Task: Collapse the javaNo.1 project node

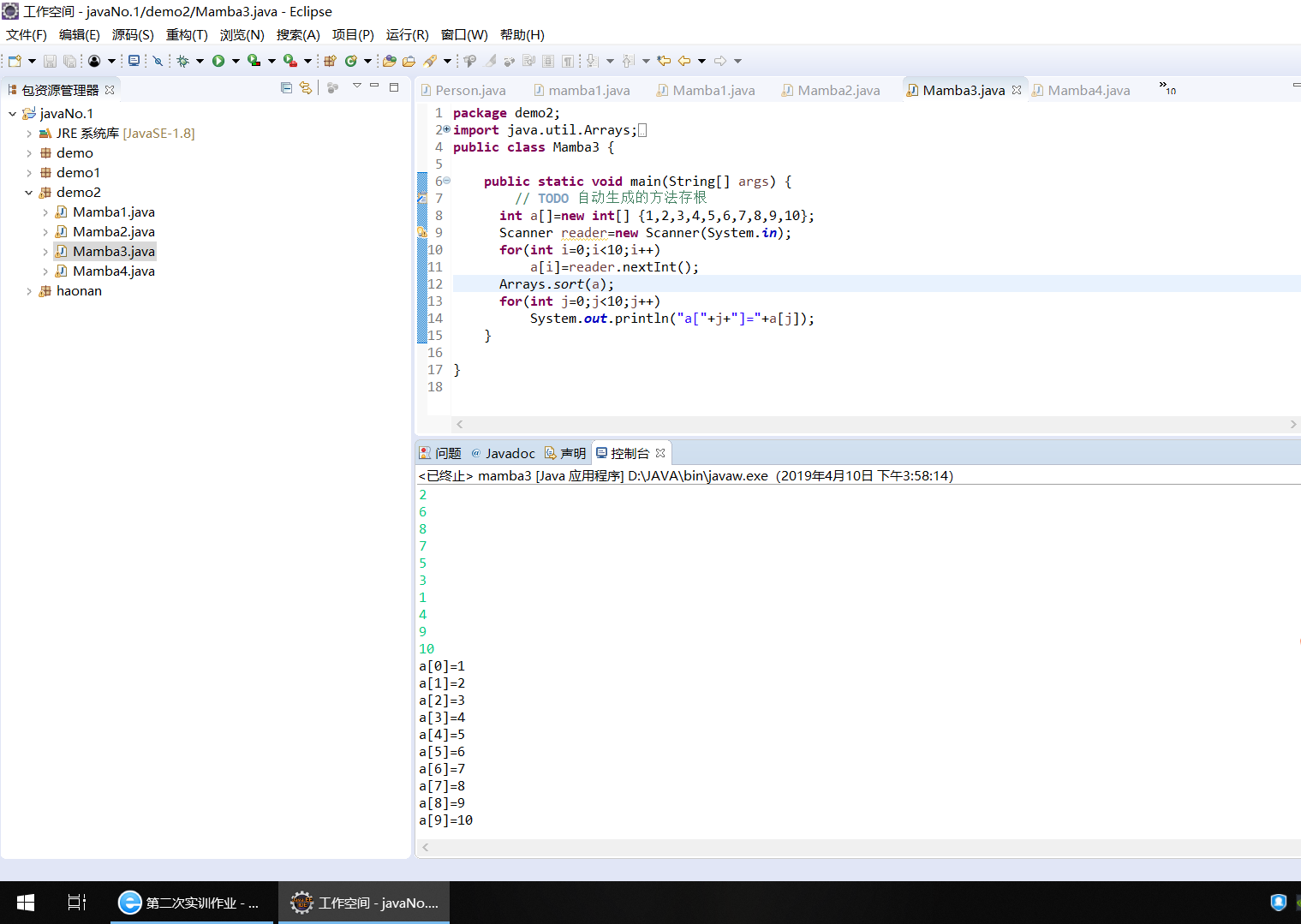Action: click(x=13, y=113)
